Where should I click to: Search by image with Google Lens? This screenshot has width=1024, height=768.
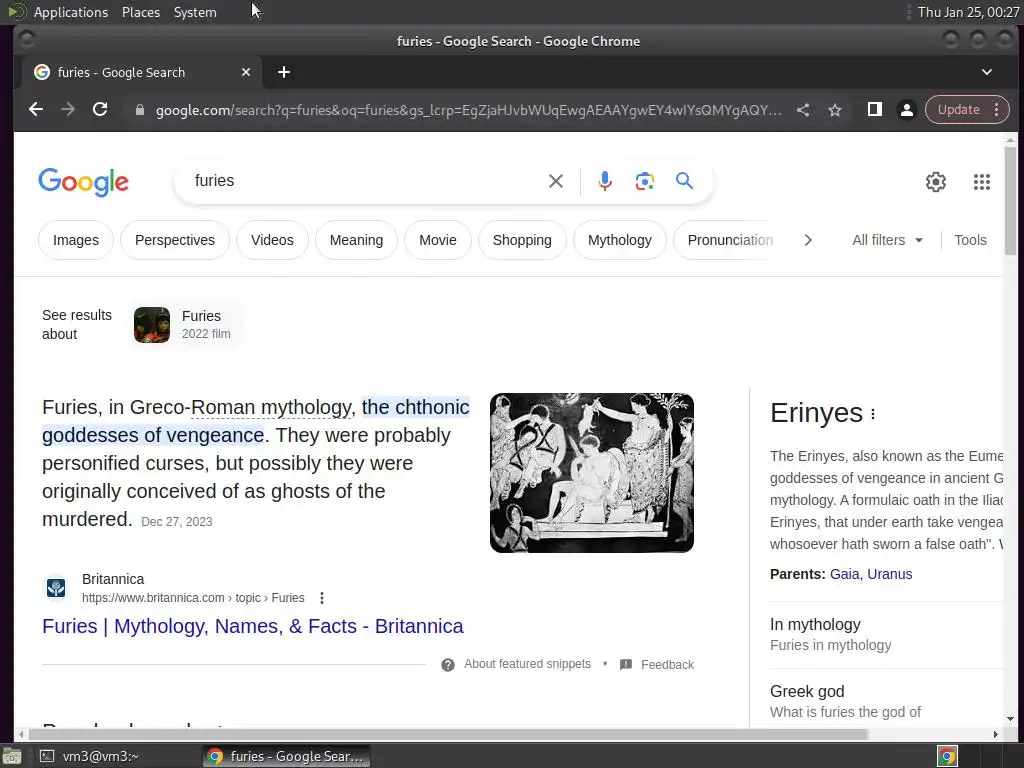645,181
